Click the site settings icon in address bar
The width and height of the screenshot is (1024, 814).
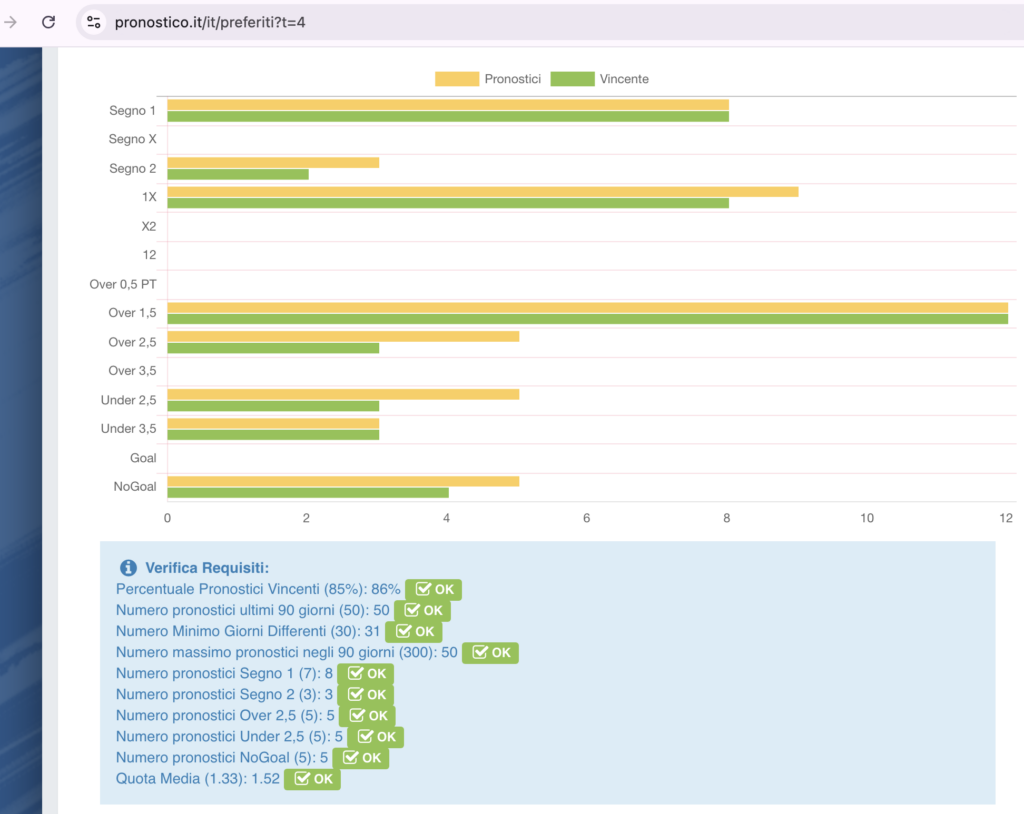click(x=93, y=22)
